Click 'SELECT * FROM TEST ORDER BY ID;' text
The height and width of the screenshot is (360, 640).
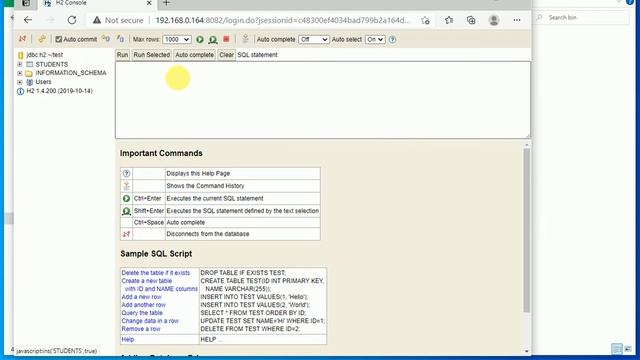pos(253,313)
